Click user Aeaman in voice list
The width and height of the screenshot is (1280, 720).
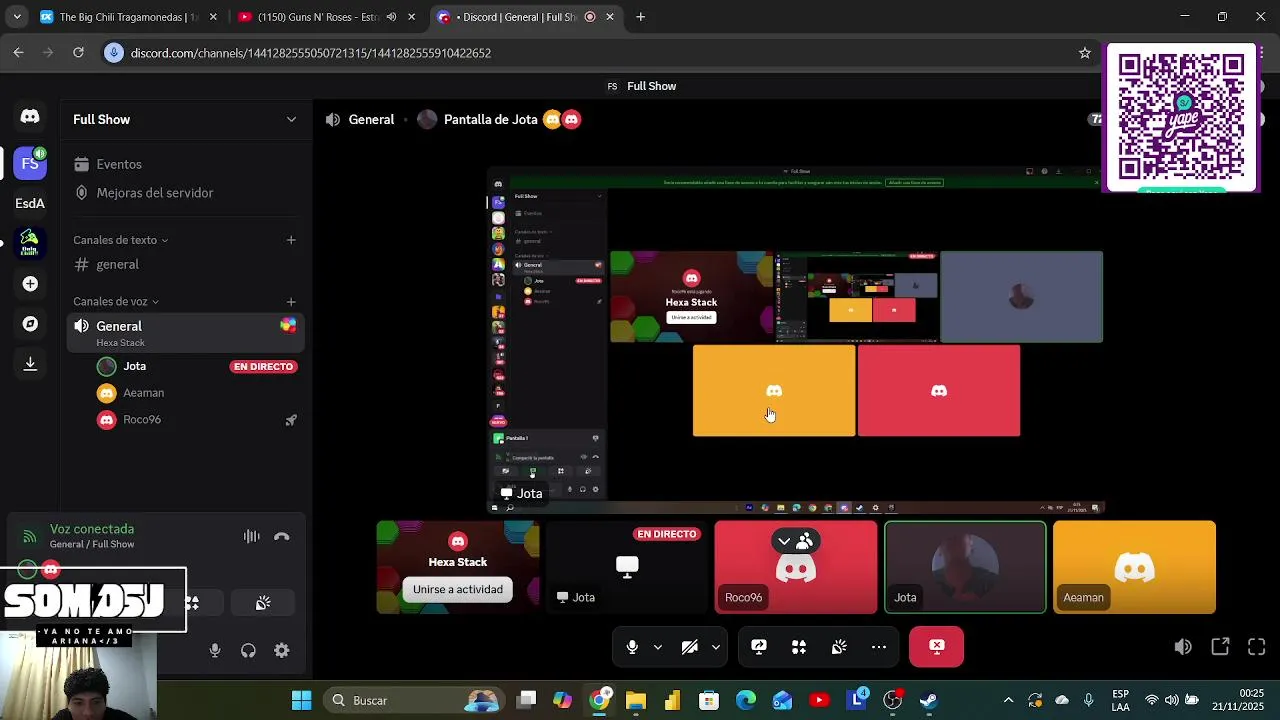tap(143, 393)
